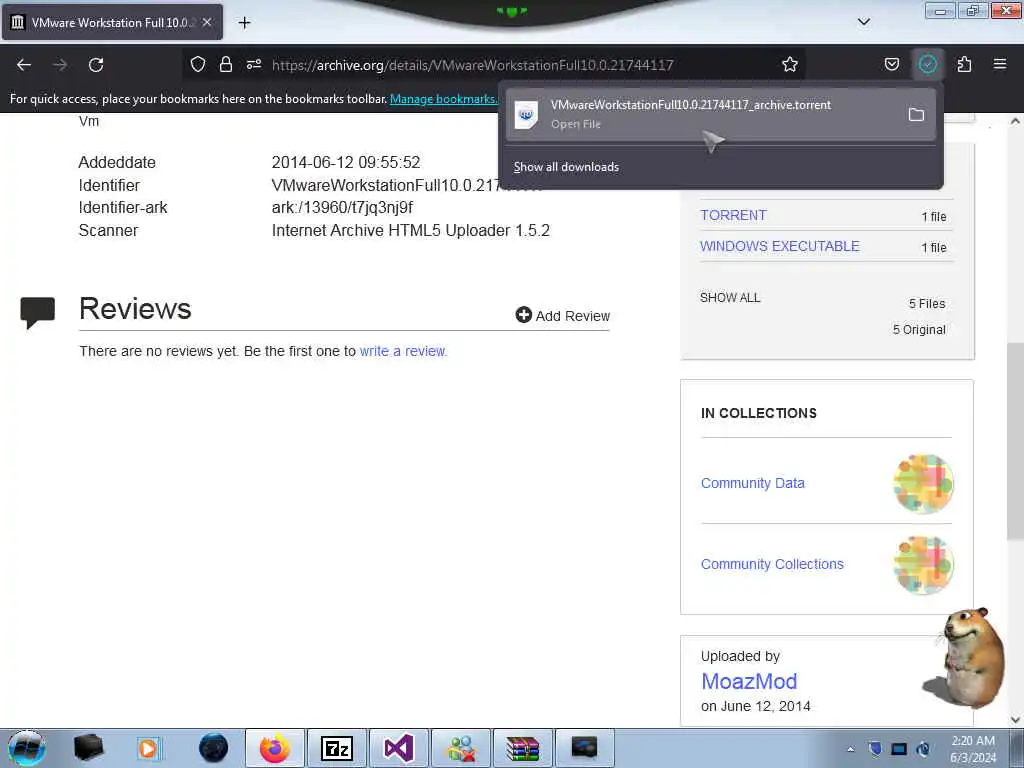Click SHOW ALL files link
The image size is (1024, 768).
[x=730, y=298]
